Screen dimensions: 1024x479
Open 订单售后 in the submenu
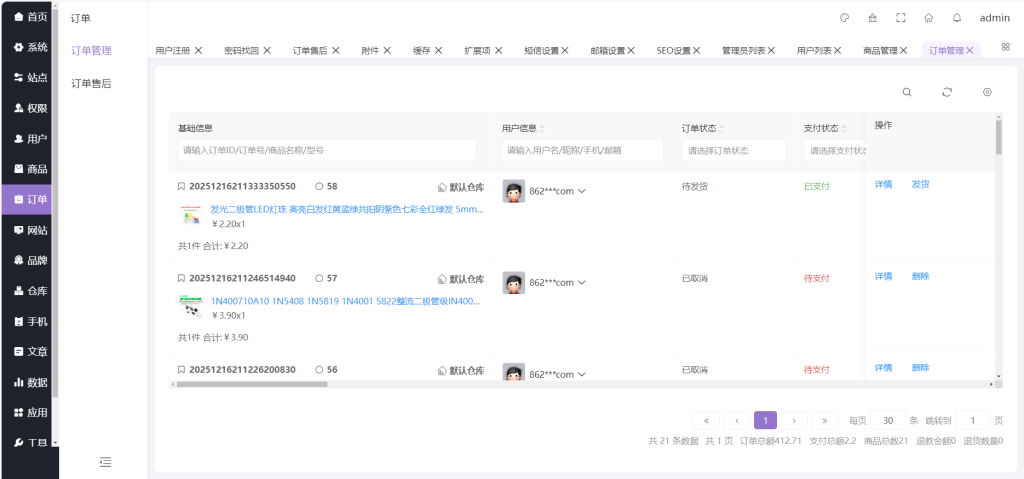pos(91,83)
